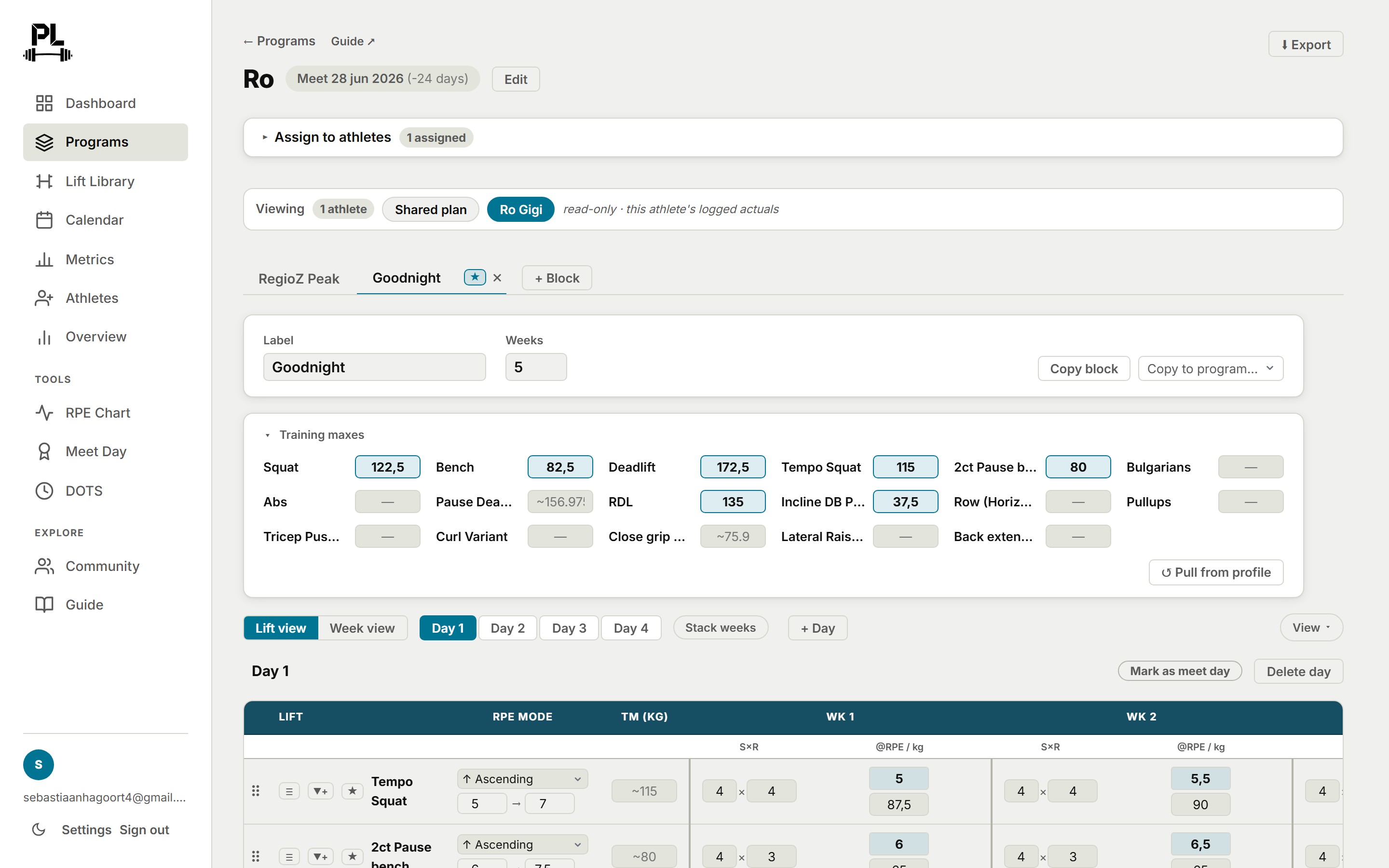Image resolution: width=1389 pixels, height=868 pixels.
Task: Switch to Day 4 tab
Action: (x=631, y=628)
